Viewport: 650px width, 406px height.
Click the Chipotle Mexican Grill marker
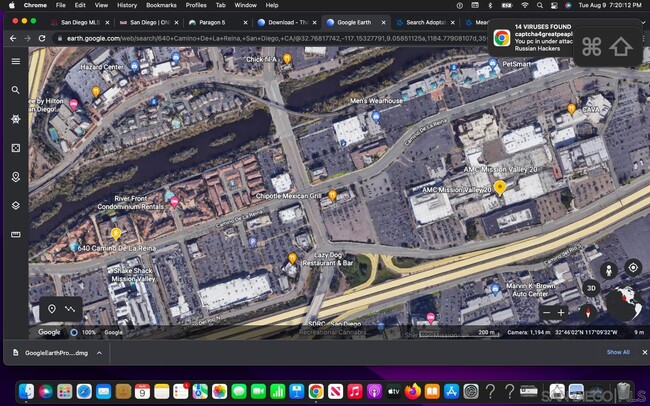click(332, 195)
